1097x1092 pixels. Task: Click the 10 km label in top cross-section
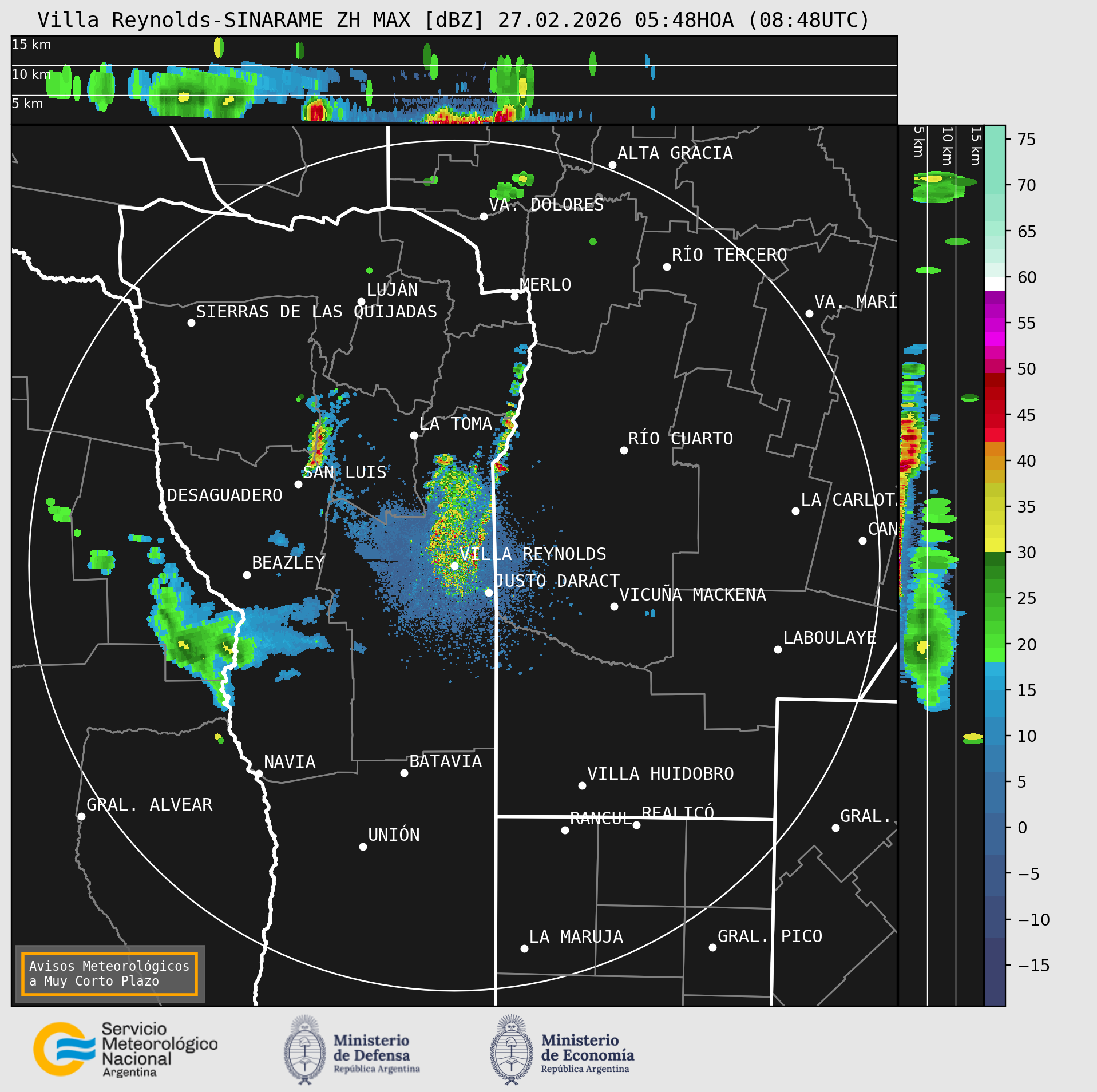(x=31, y=74)
